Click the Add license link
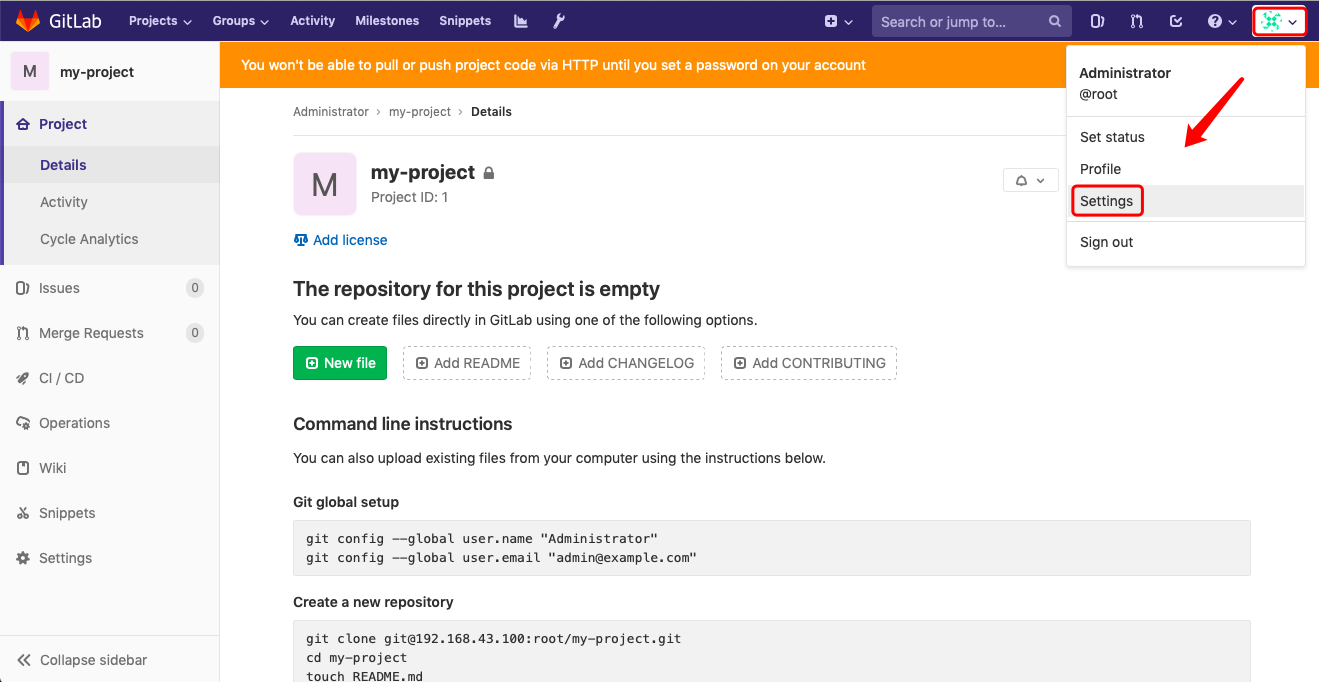 pos(349,240)
